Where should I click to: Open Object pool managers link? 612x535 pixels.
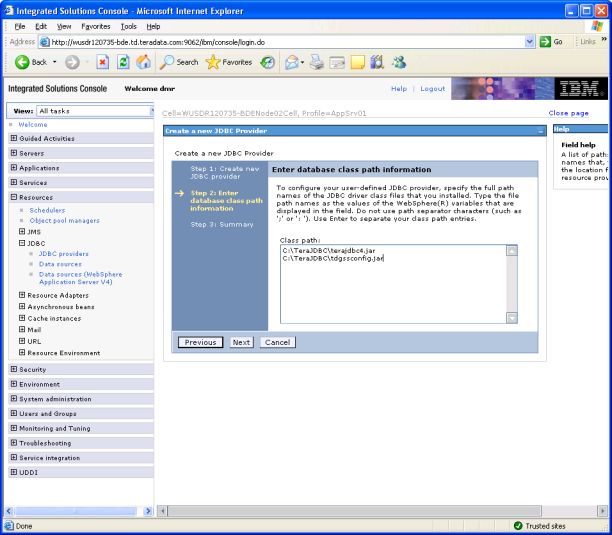(x=64, y=220)
